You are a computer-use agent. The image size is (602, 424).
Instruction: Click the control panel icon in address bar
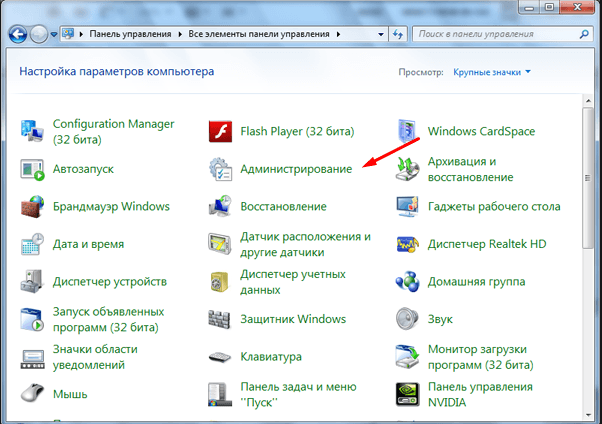[x=68, y=34]
